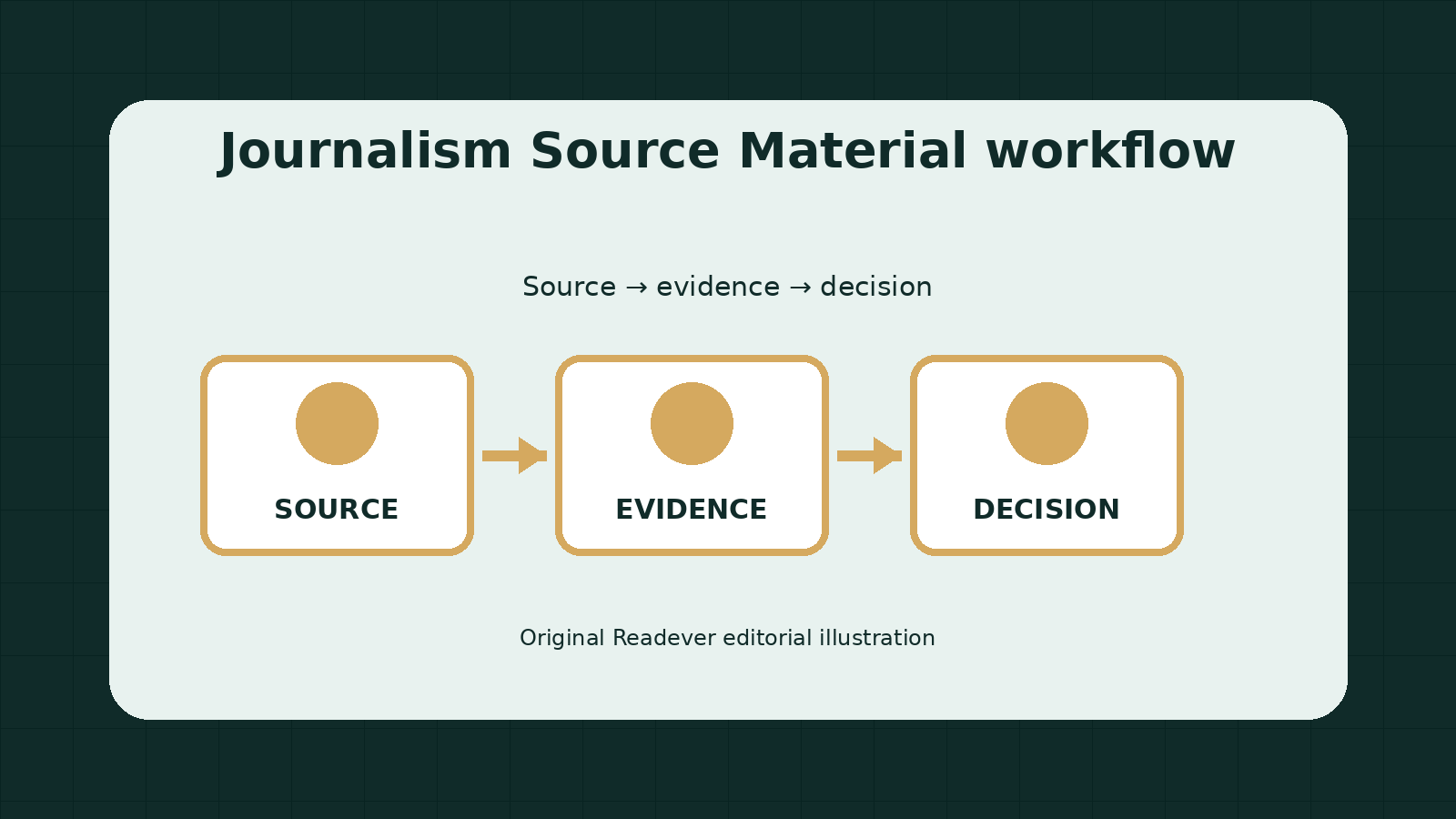Click the SOURCE card's gold circle

point(337,423)
